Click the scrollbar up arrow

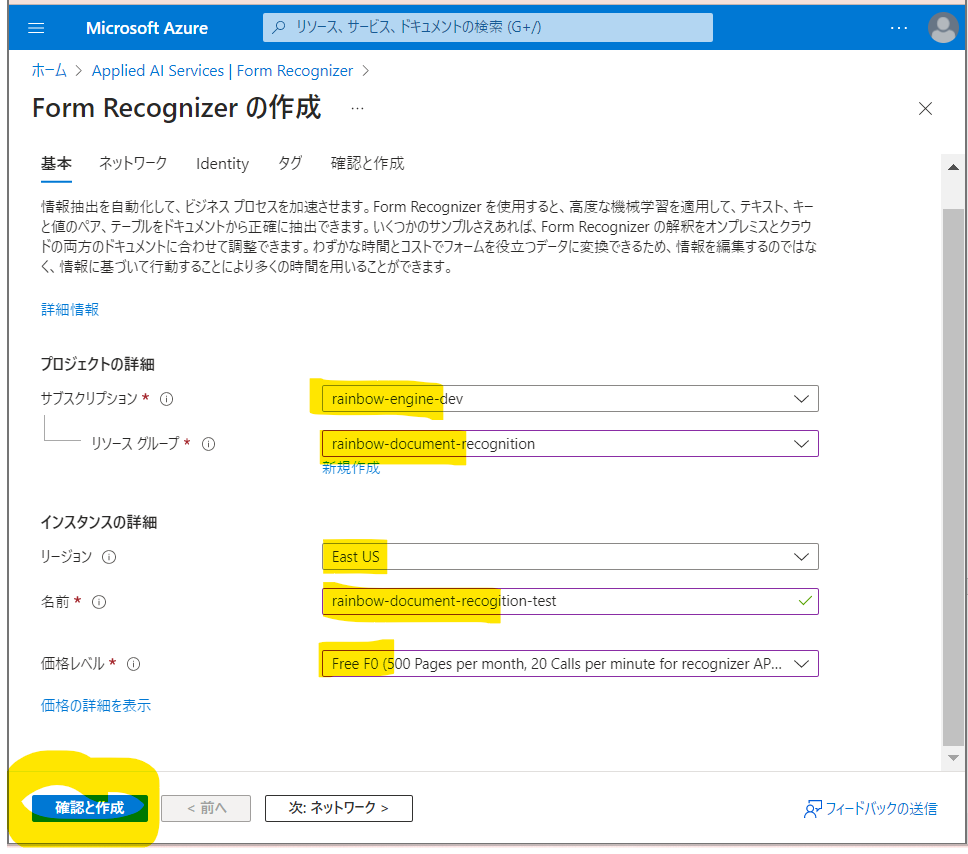(x=953, y=167)
